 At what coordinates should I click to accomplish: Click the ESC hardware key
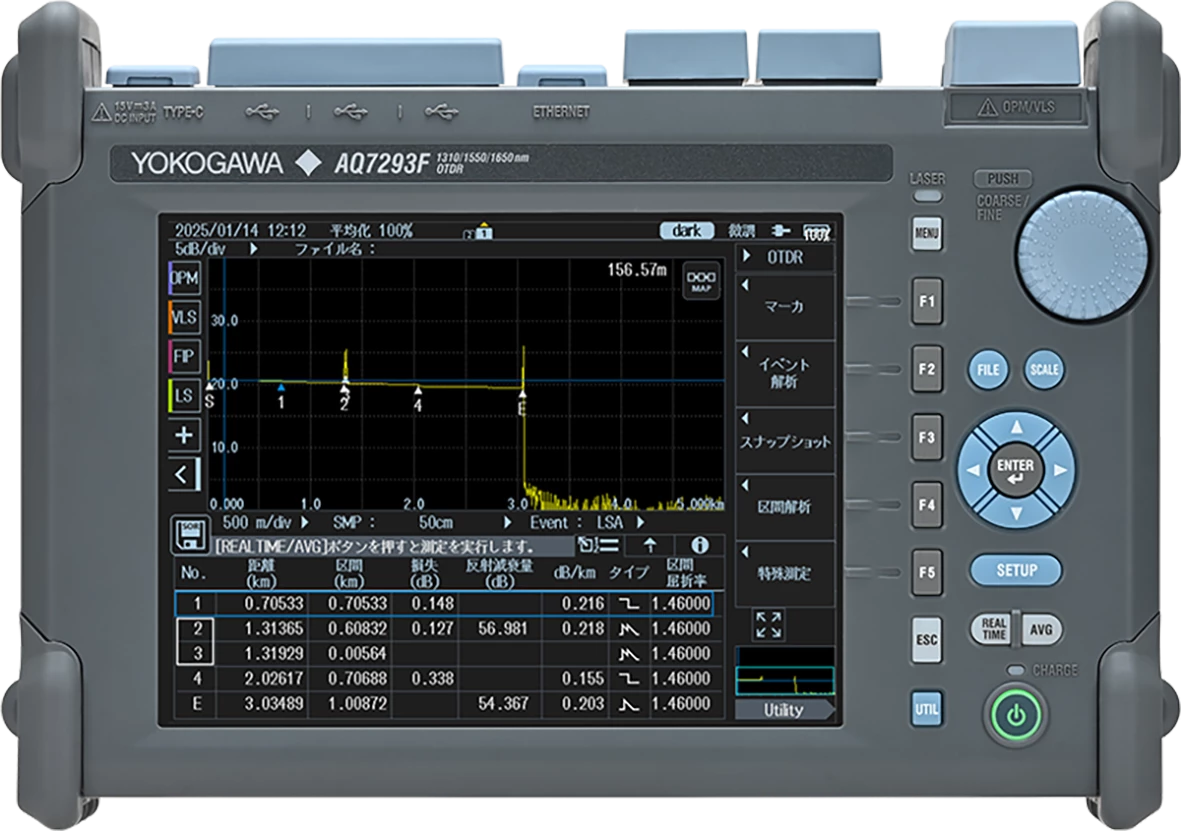click(926, 640)
